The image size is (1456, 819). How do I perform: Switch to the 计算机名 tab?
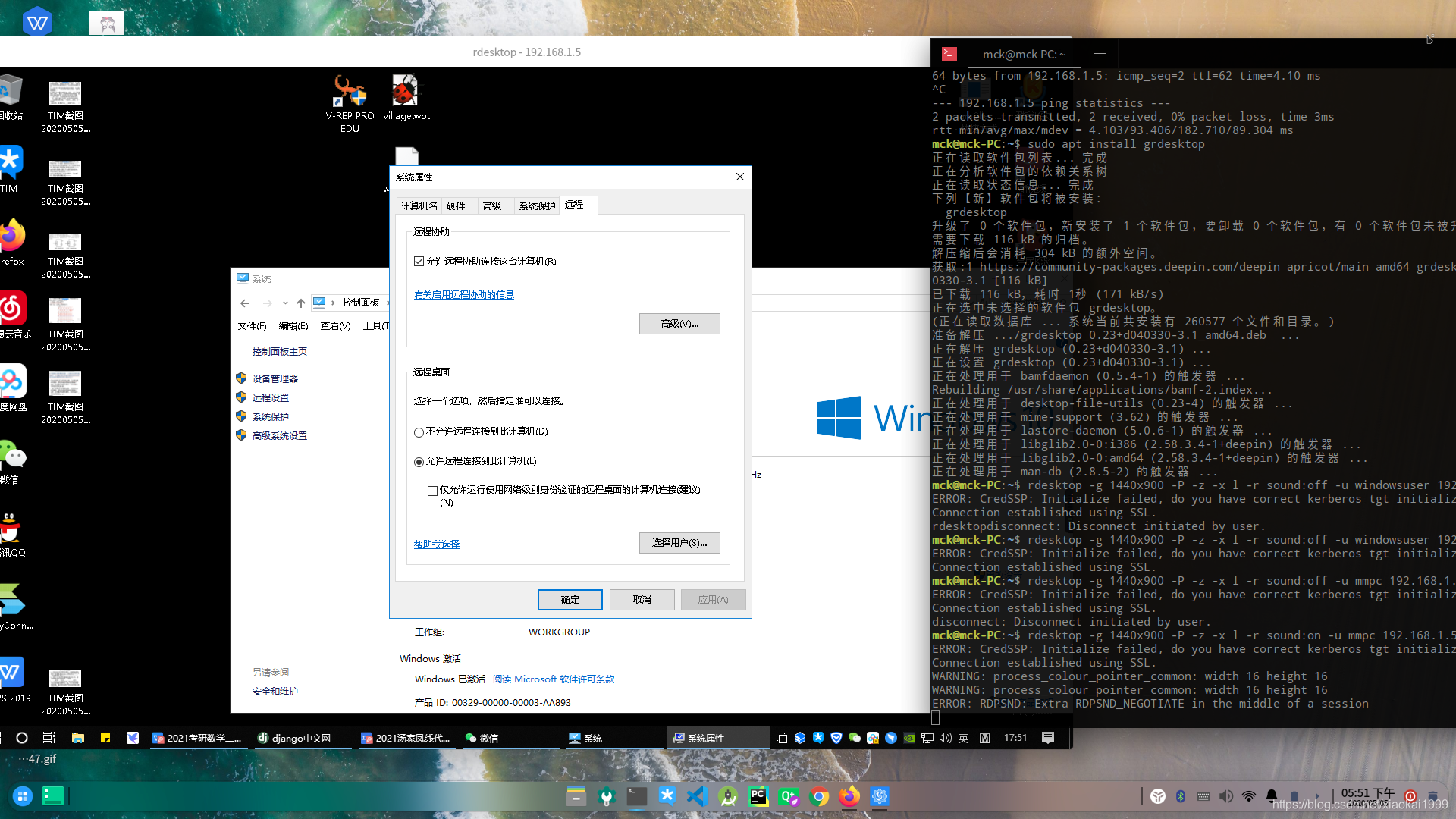tap(419, 206)
